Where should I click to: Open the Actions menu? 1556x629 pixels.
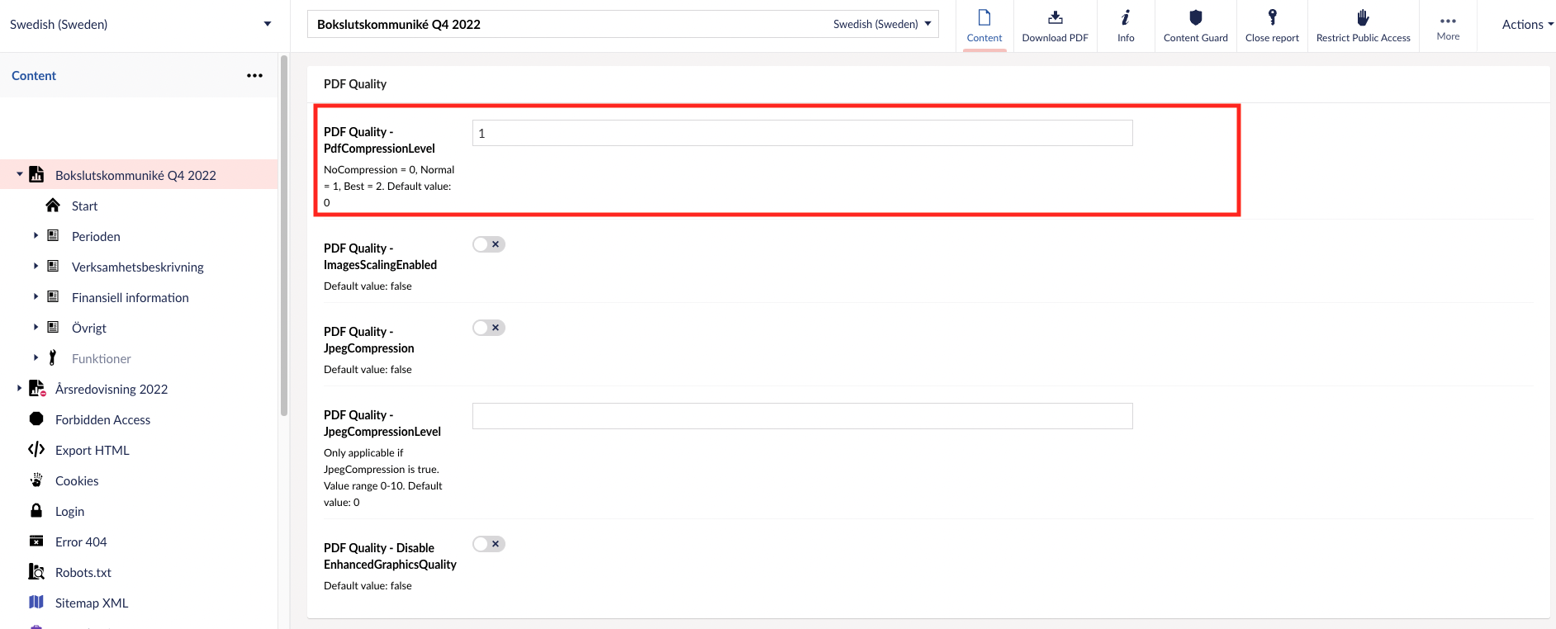(1521, 25)
